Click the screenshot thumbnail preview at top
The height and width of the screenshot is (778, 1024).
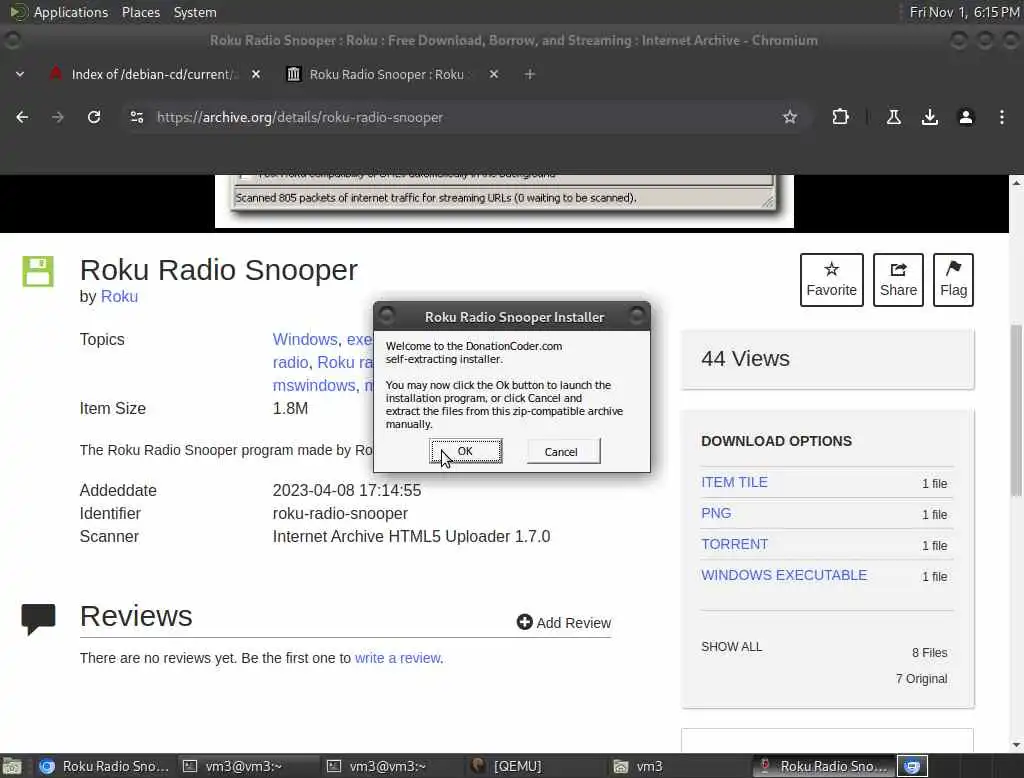click(x=504, y=201)
